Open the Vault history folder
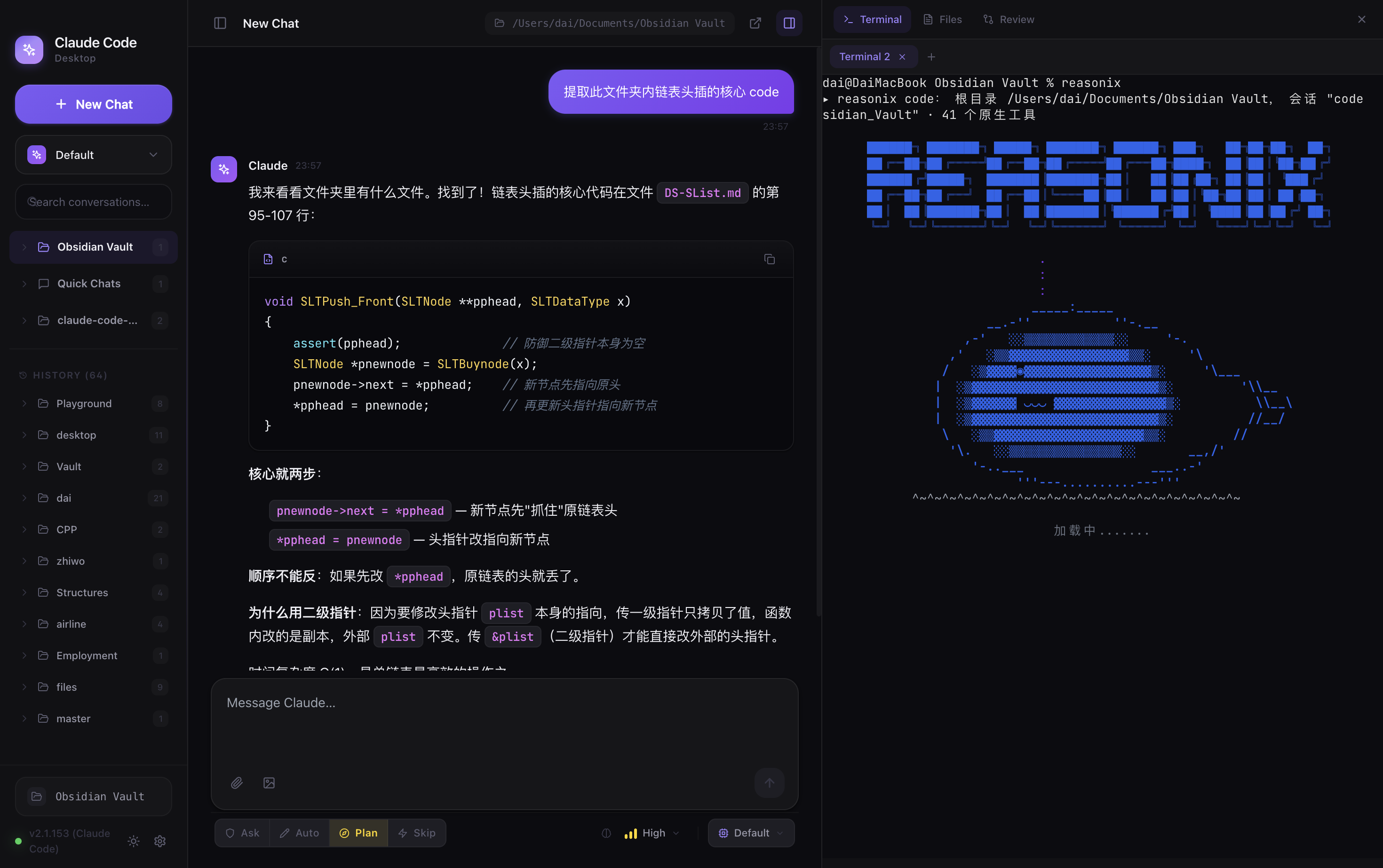Image resolution: width=1383 pixels, height=868 pixels. [x=93, y=467]
